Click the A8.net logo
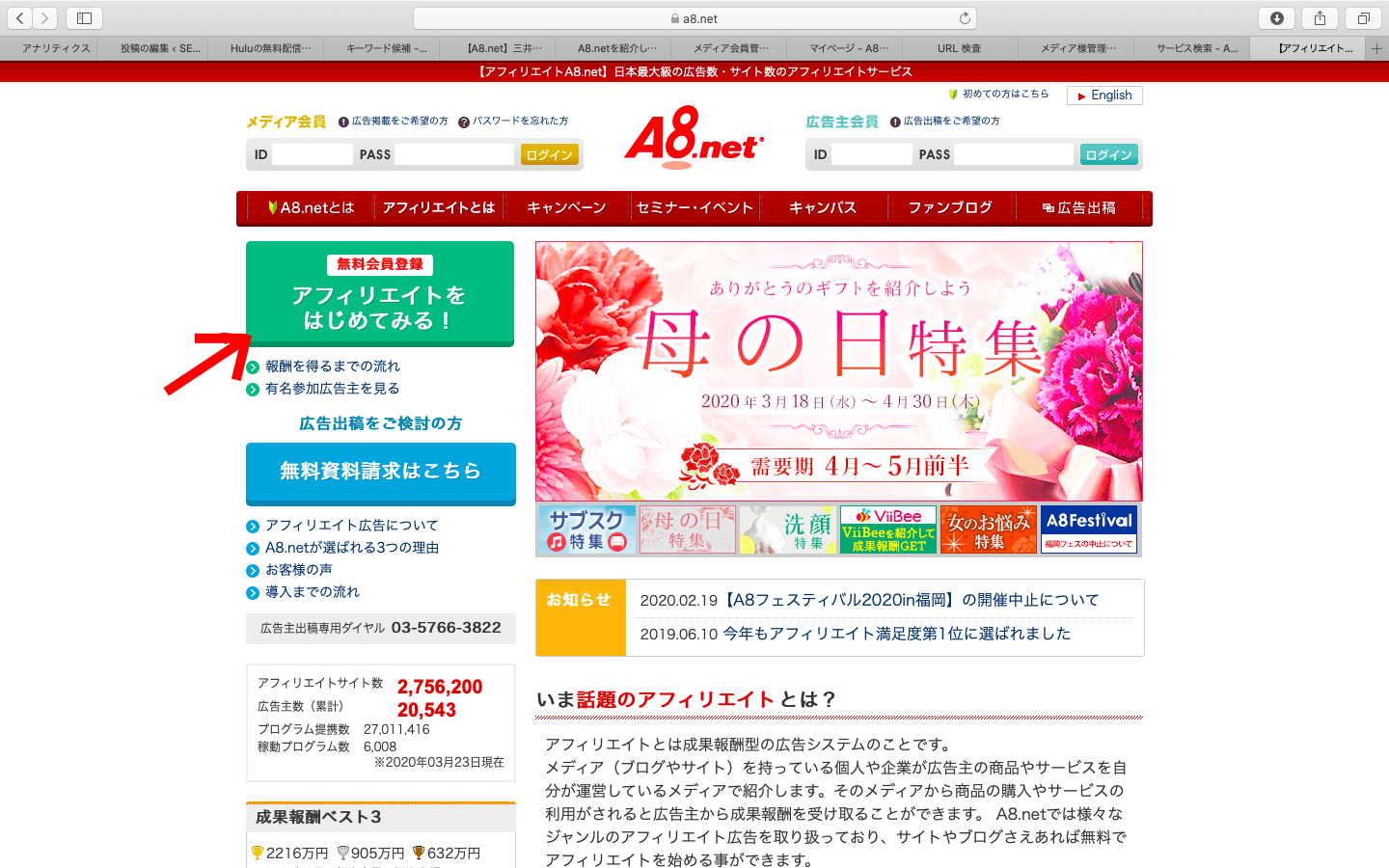This screenshot has height=868, width=1389. coord(694,137)
